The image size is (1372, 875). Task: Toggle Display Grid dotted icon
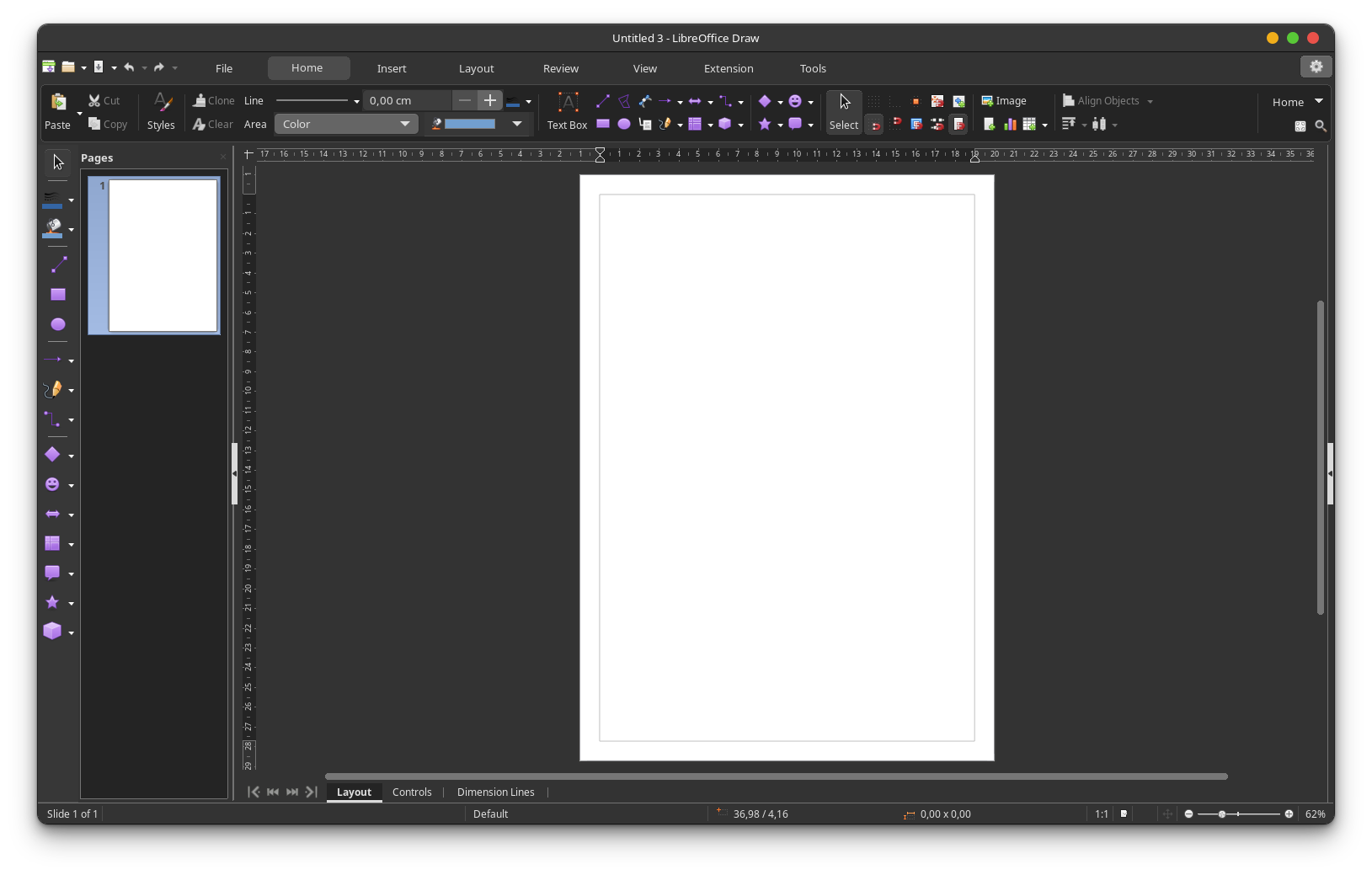(874, 101)
